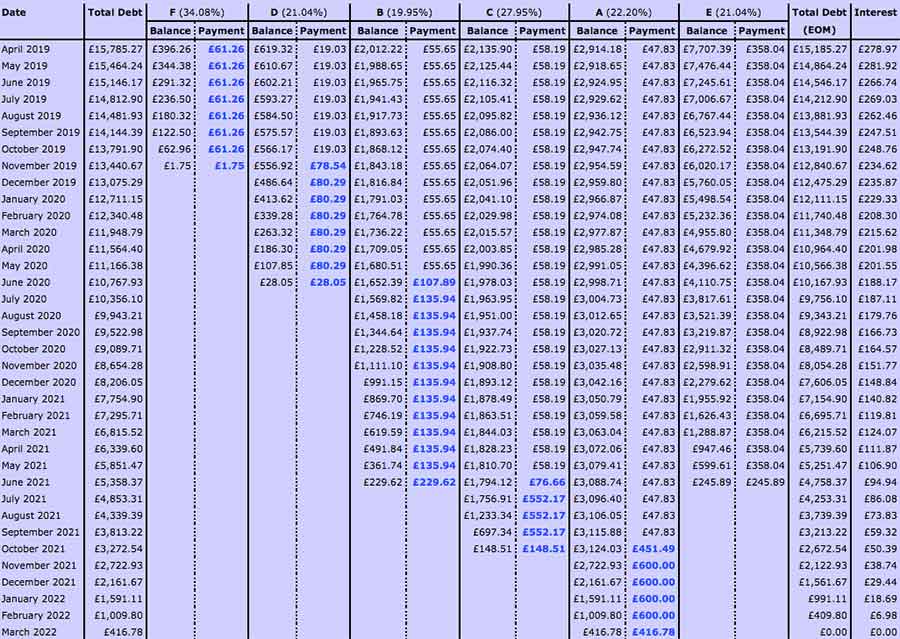Select end-of-month debt value £15,185.27
The width and height of the screenshot is (900, 639).
click(820, 49)
